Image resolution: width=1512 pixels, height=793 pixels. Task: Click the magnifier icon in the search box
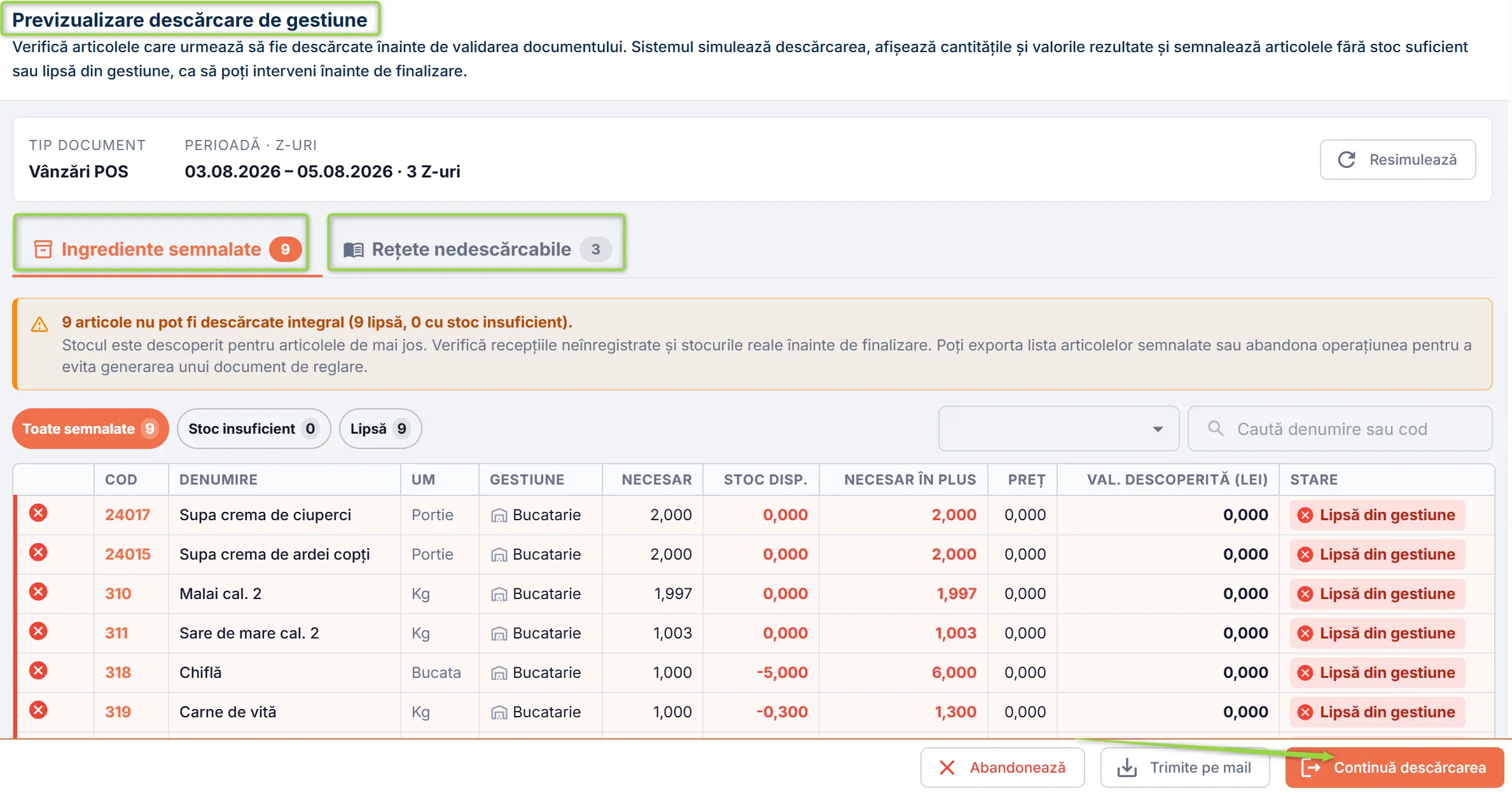[1216, 429]
